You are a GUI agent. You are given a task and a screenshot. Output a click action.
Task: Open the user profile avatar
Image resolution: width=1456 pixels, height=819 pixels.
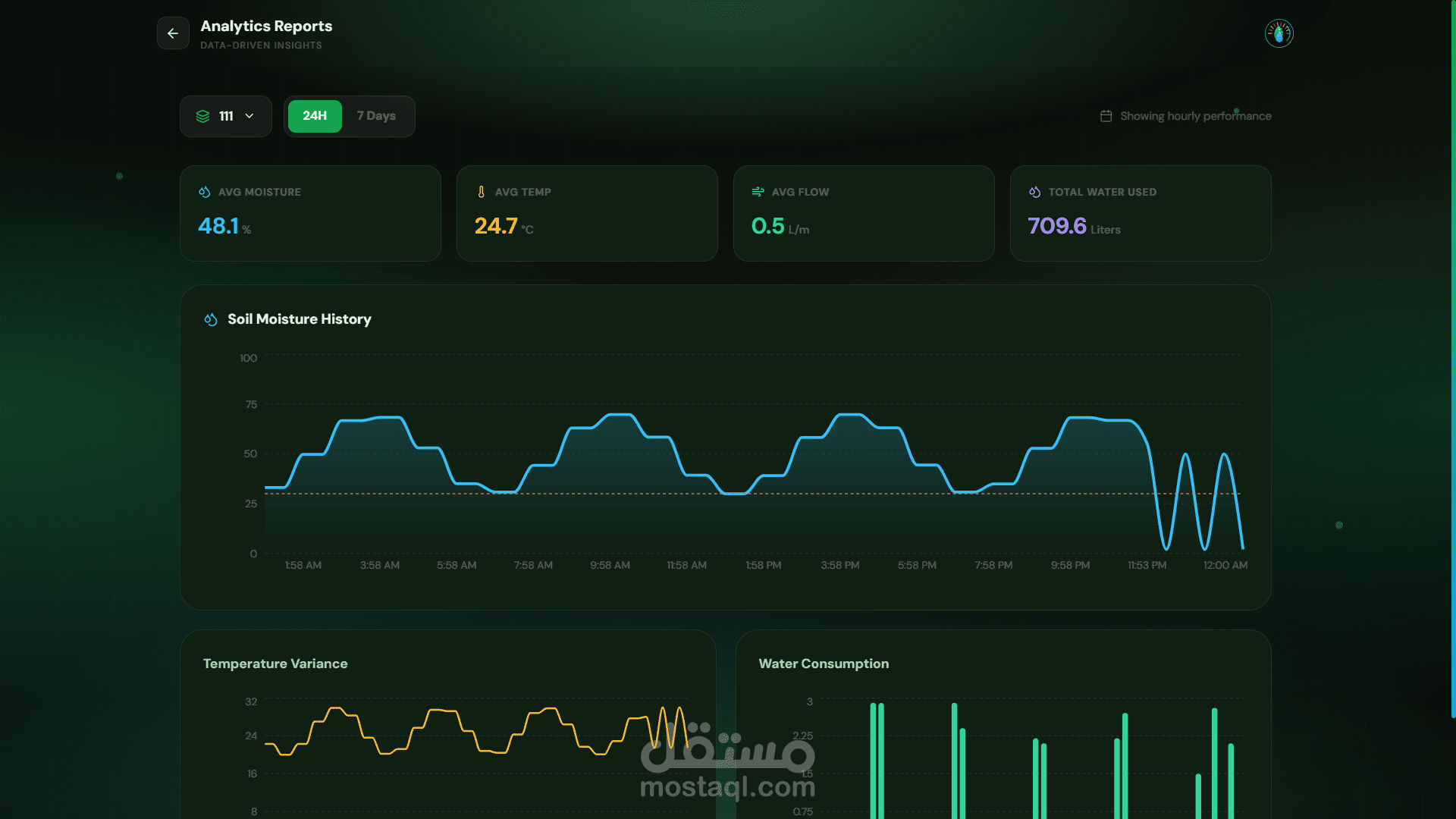[x=1279, y=33]
